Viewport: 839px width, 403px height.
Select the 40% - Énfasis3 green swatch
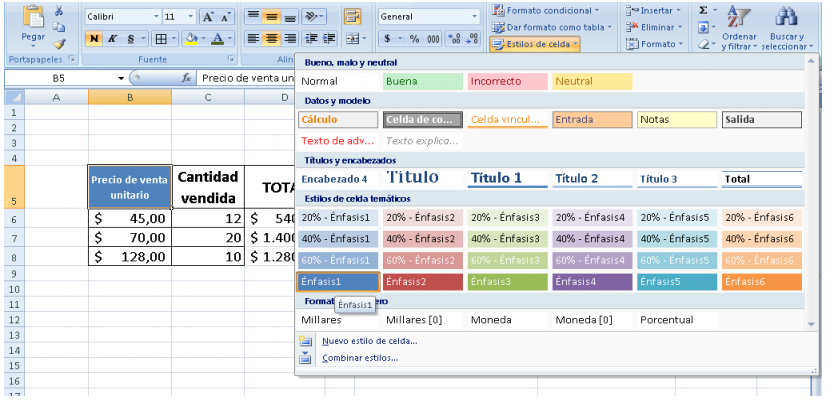tap(507, 239)
